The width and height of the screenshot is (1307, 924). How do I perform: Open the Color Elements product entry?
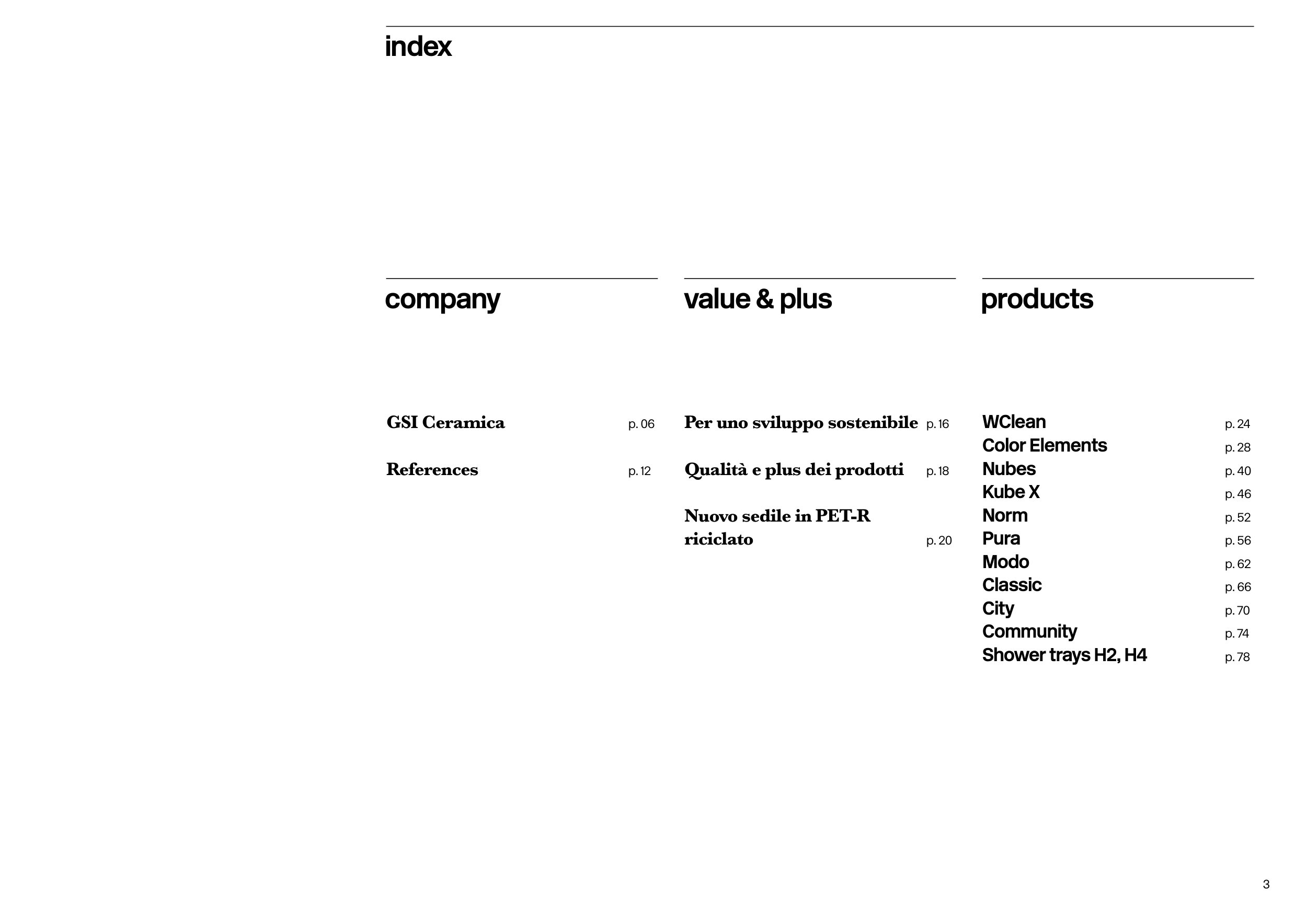point(1044,445)
